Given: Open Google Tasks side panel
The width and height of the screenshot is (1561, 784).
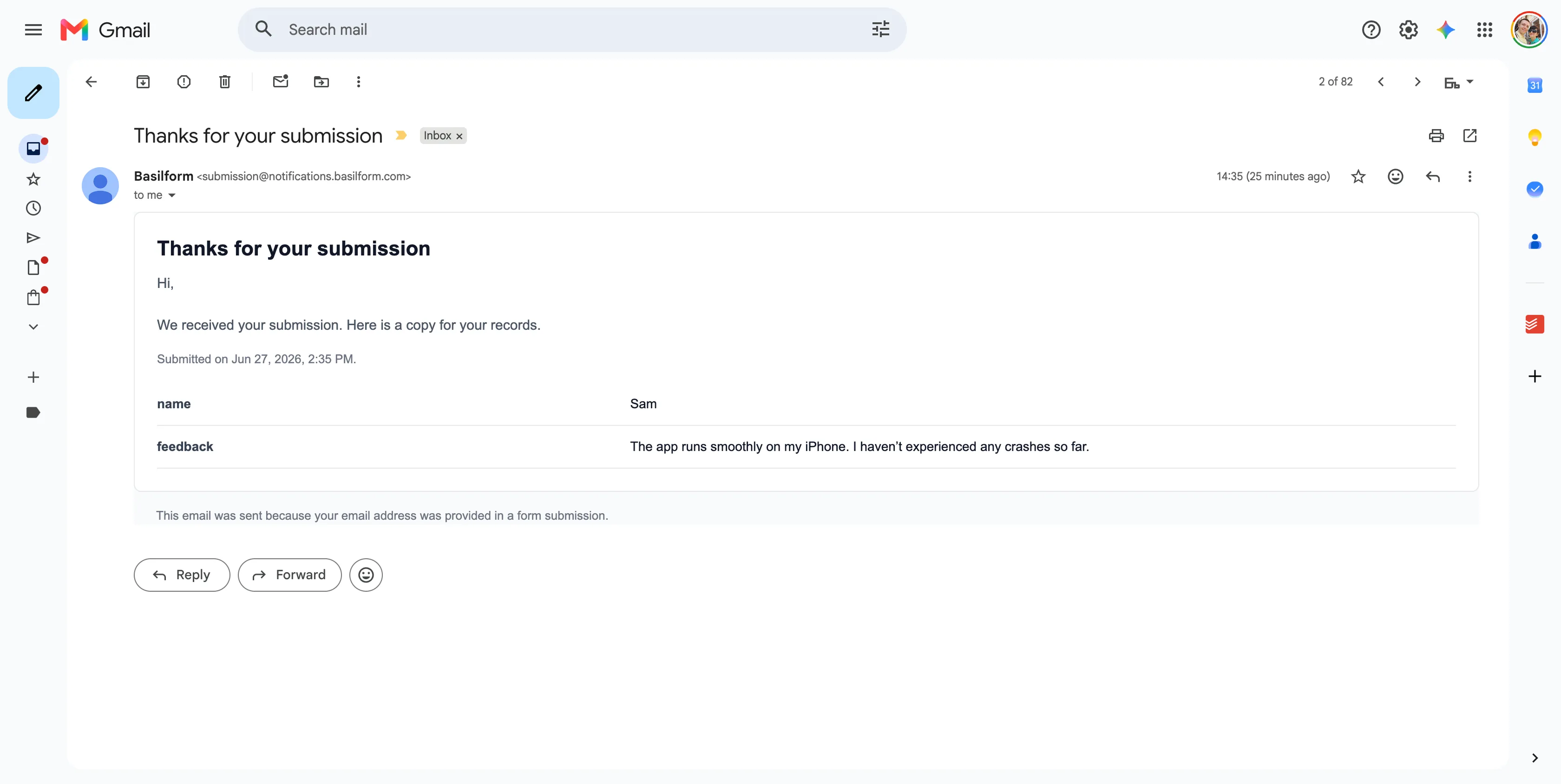Looking at the screenshot, I should tap(1535, 189).
